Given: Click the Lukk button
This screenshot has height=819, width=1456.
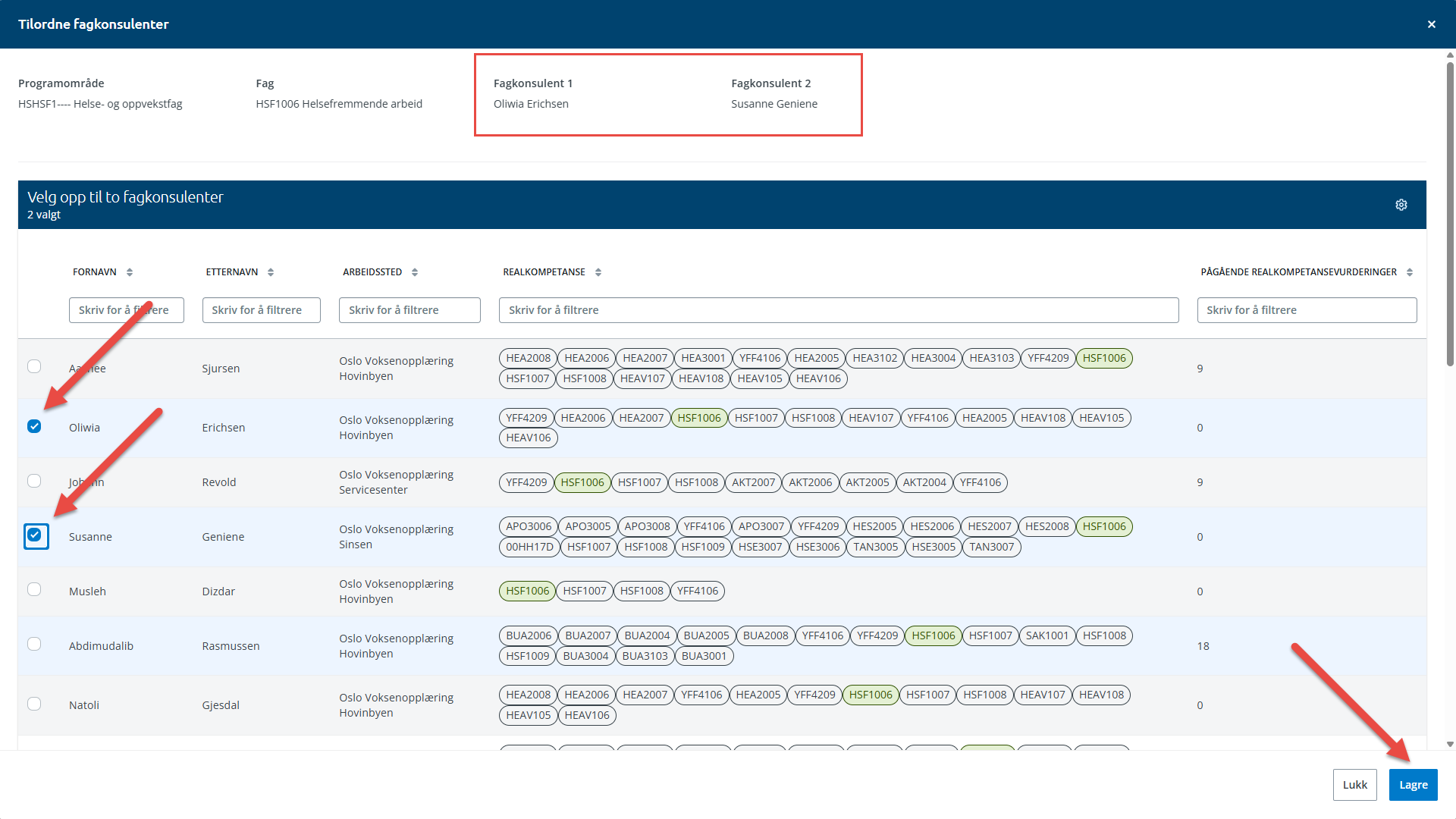Looking at the screenshot, I should 1354,785.
